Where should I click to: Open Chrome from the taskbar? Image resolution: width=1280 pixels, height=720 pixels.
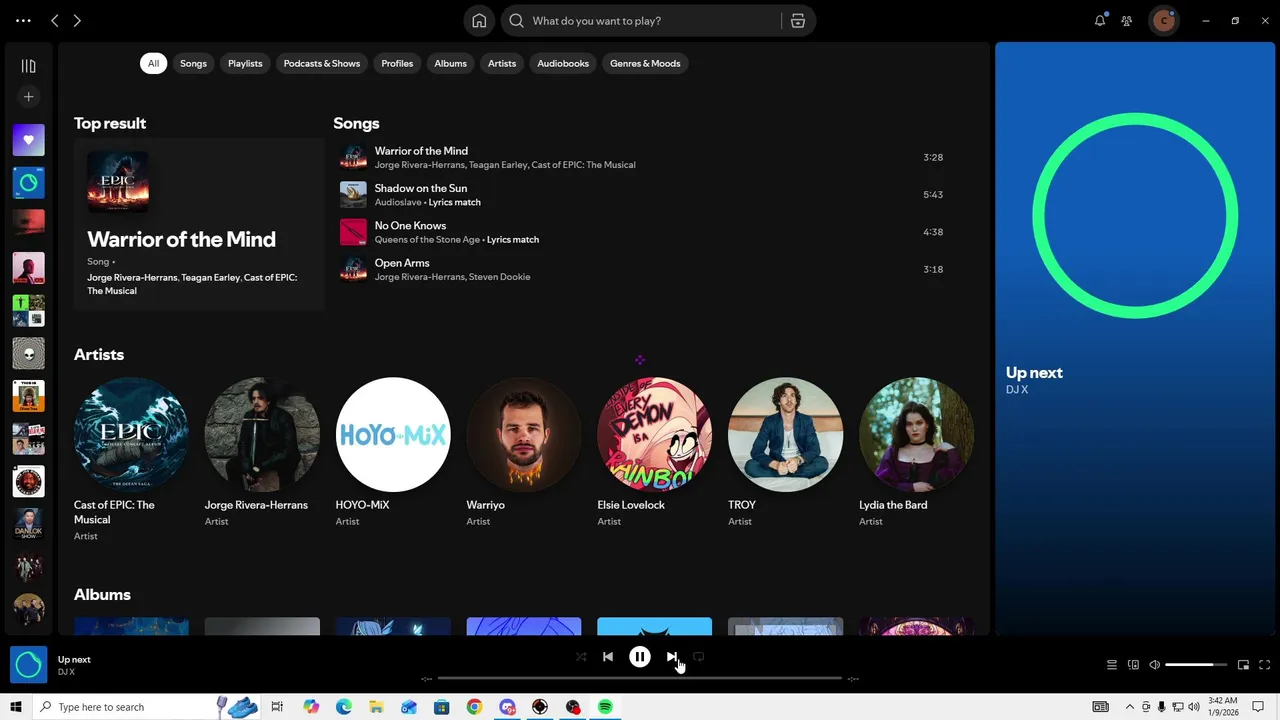coord(474,707)
